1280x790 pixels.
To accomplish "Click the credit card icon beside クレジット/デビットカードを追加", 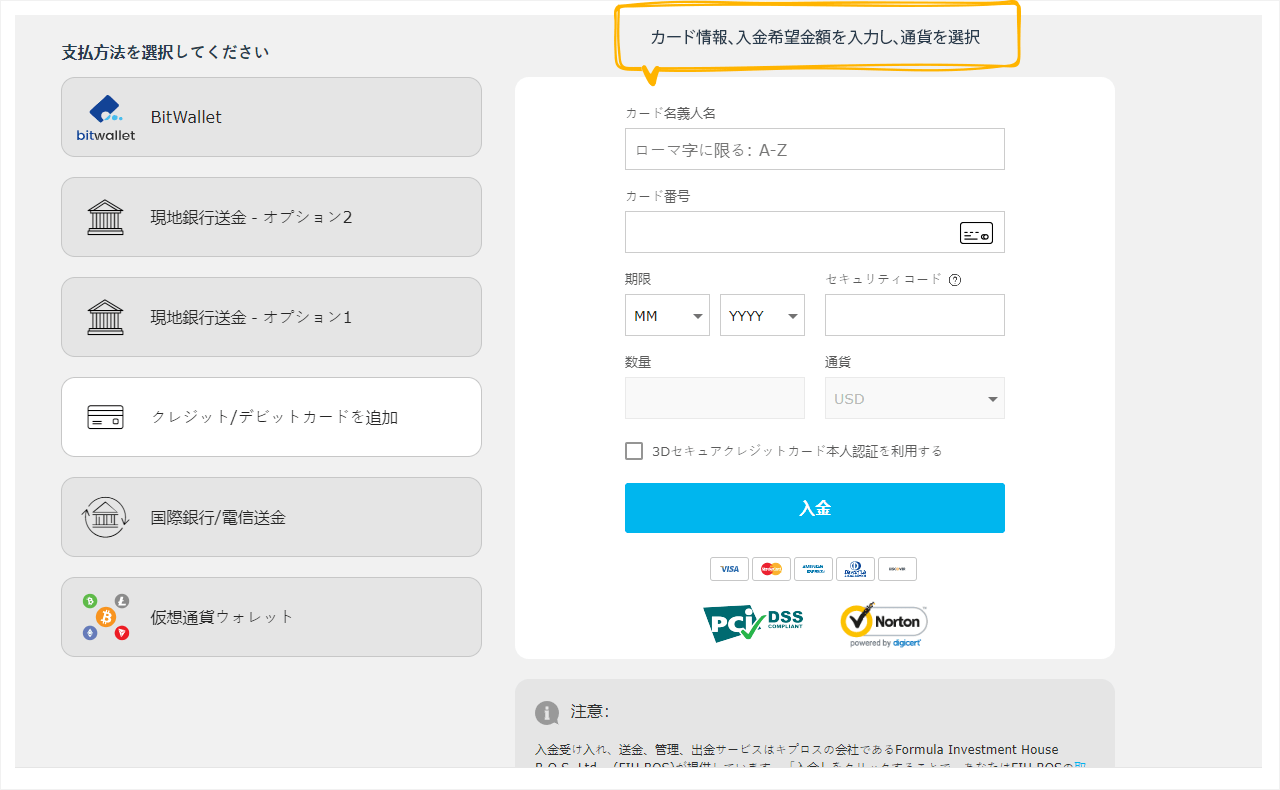I will tap(106, 417).
